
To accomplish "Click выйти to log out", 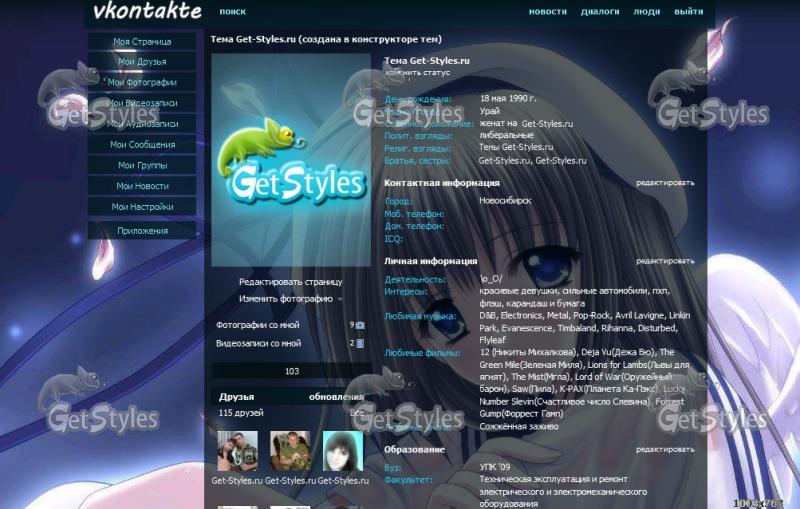I will [x=689, y=11].
